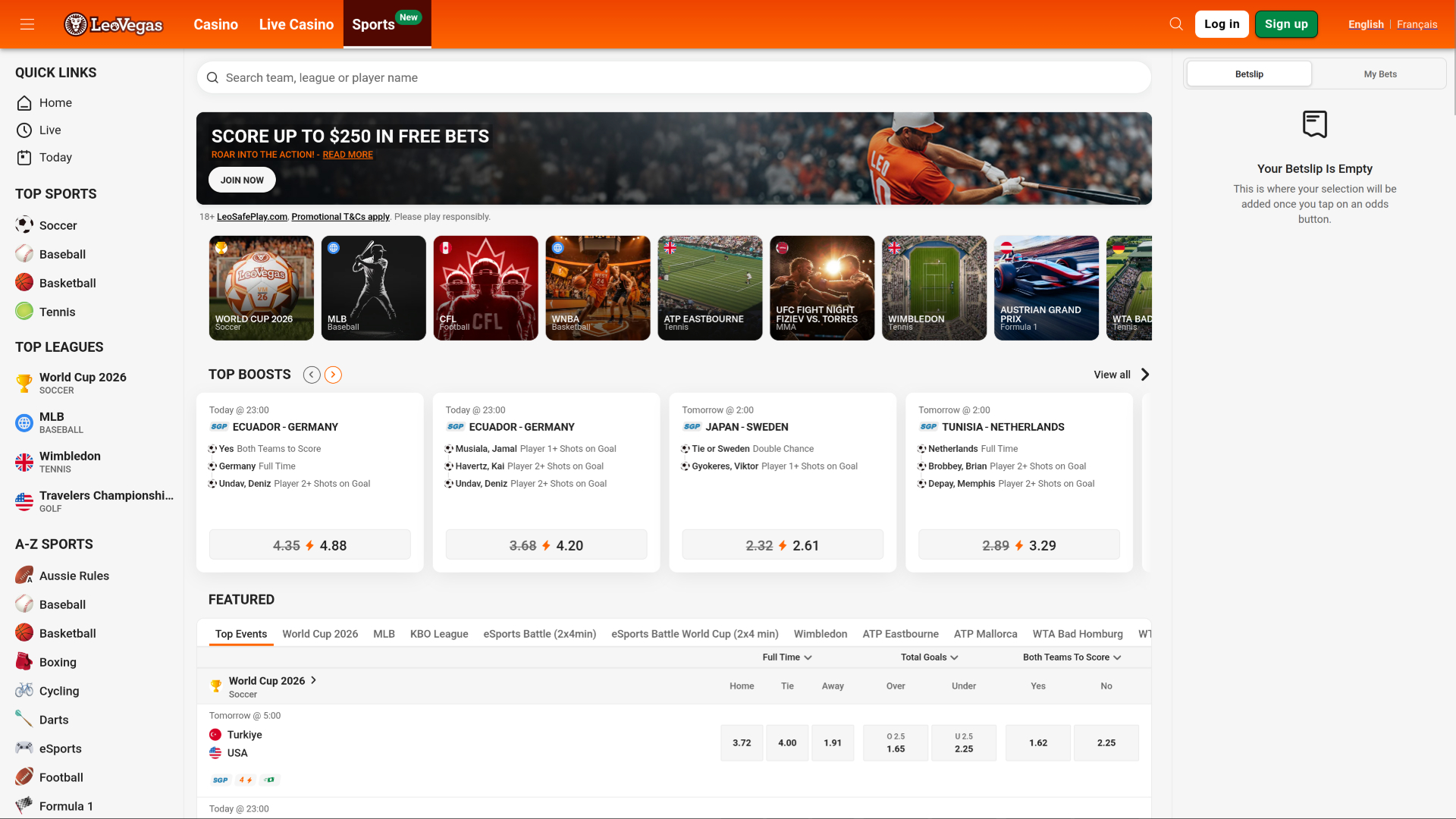The width and height of the screenshot is (1456, 819).
Task: Click the LeoVegas logo
Action: click(x=114, y=24)
